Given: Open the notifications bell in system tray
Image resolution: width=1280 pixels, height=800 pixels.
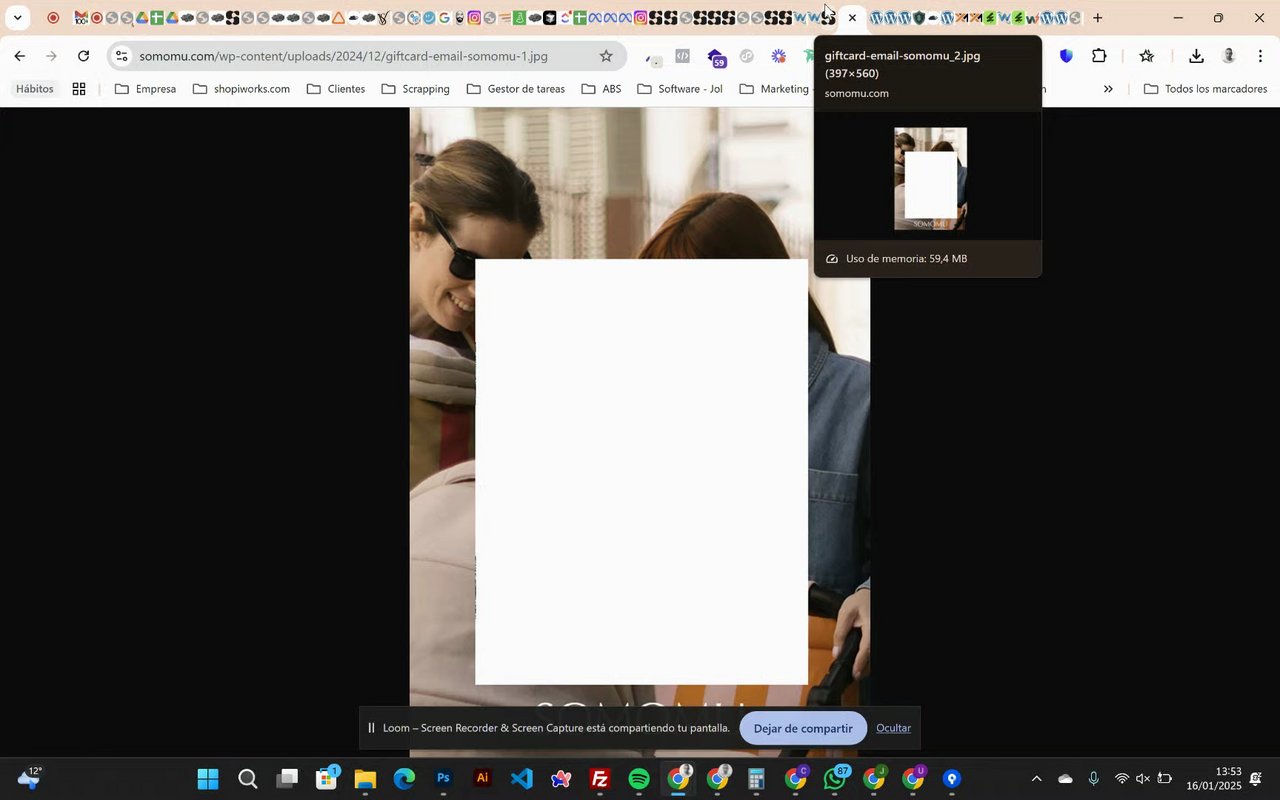Looking at the screenshot, I should click(1256, 779).
